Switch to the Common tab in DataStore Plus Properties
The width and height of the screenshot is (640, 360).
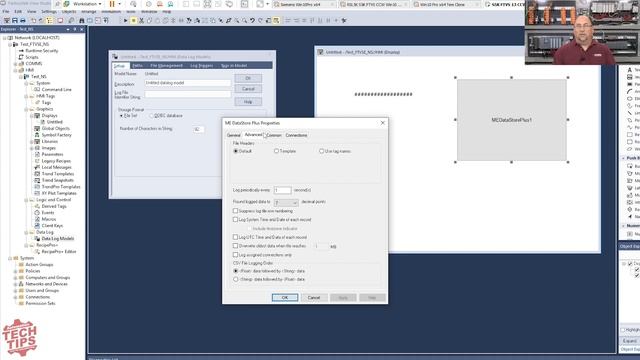pos(274,135)
